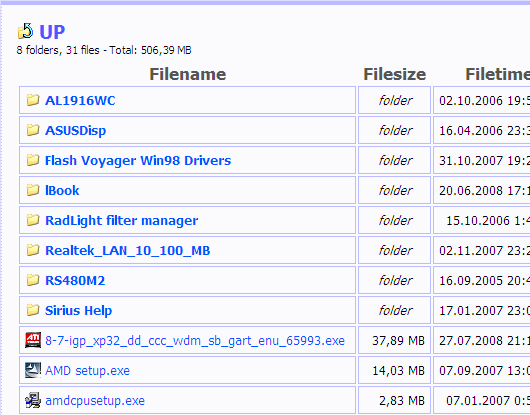The width and height of the screenshot is (530, 415).
Task: Click the folder size label in IBook row
Action: pyautogui.click(x=395, y=190)
